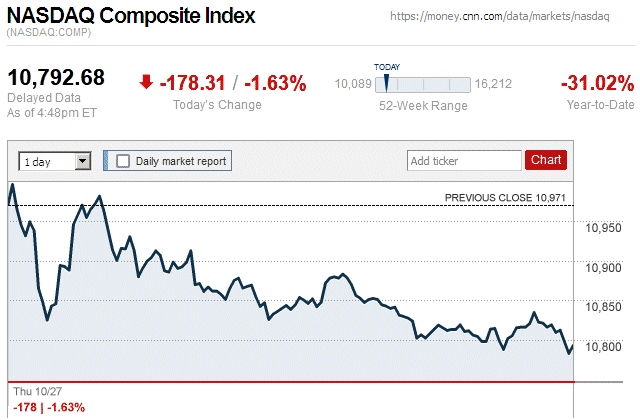
Task: Focus the Add ticker input field
Action: (462, 160)
